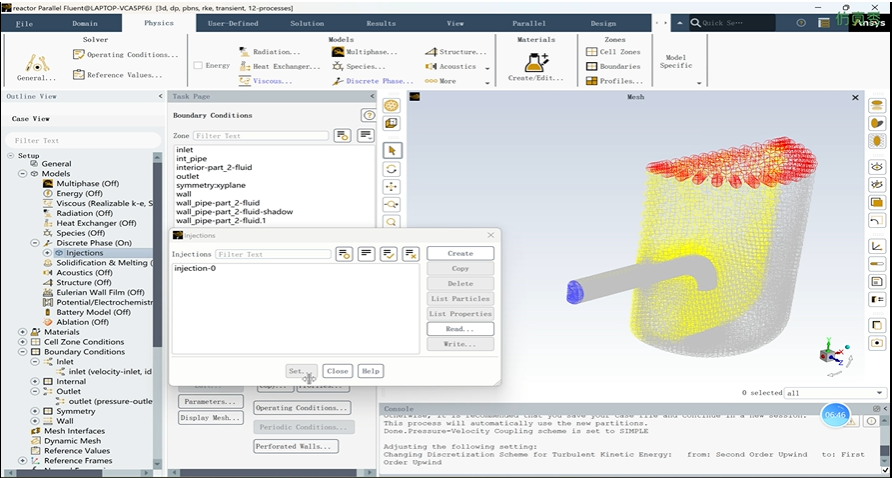This screenshot has height=478, width=892.
Task: Expand the More models dropdown
Action: click(x=488, y=83)
